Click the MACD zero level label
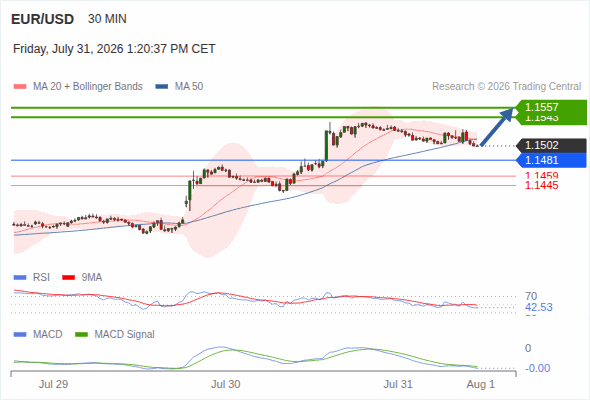 [x=528, y=348]
